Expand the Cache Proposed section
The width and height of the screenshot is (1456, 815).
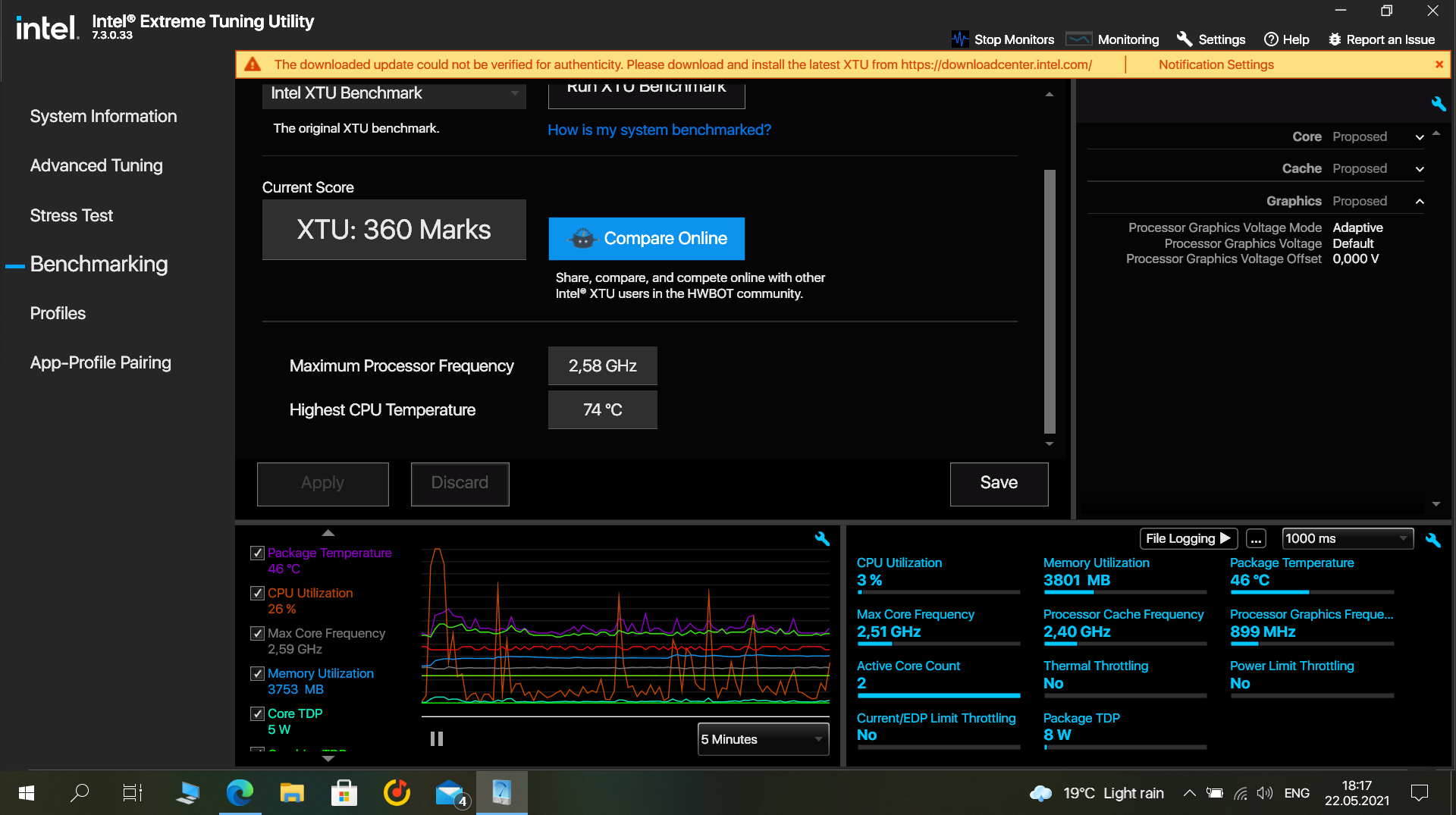(x=1420, y=169)
